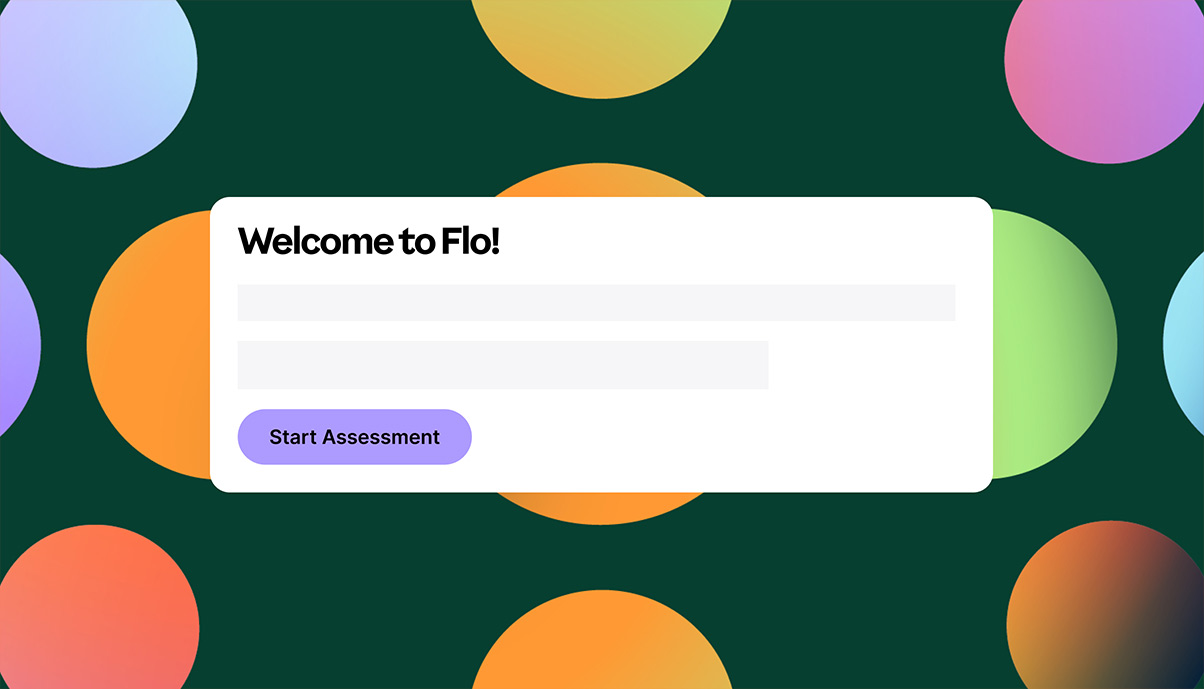The height and width of the screenshot is (689, 1204).
Task: Select the word Flo! in the heading
Action: pos(470,241)
